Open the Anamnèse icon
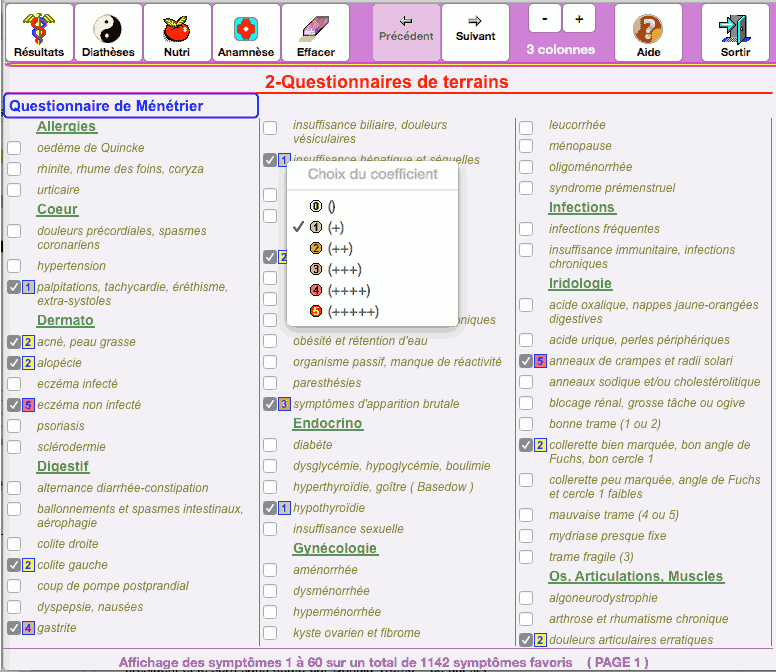Screen dimensions: 776x672 [x=246, y=33]
